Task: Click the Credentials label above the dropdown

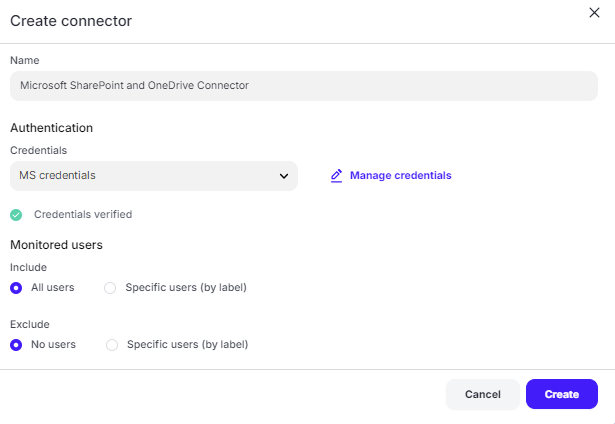Action: [x=39, y=150]
